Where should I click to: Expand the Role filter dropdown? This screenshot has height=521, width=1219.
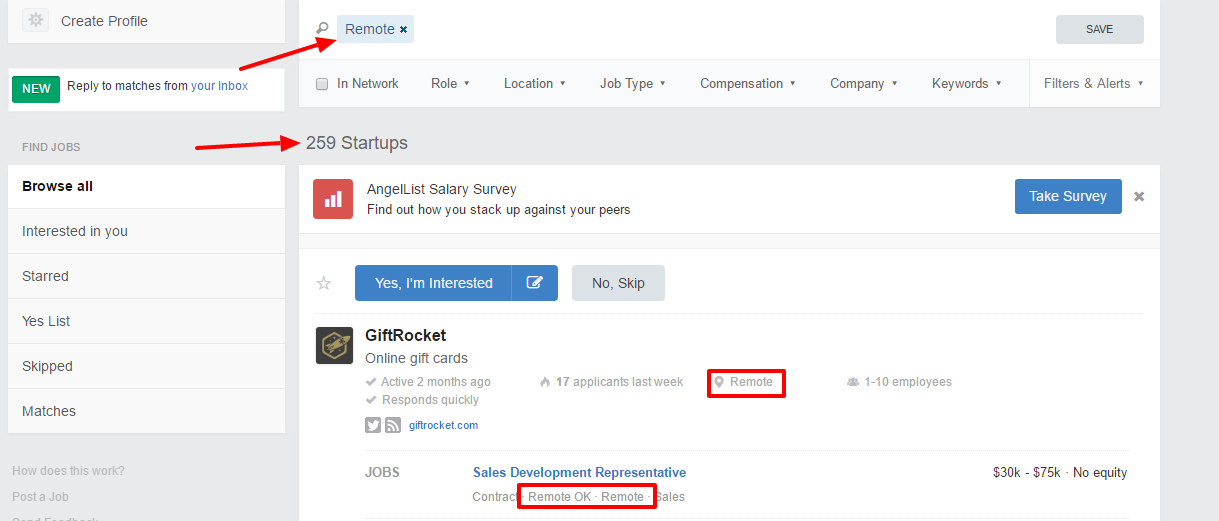(x=450, y=84)
